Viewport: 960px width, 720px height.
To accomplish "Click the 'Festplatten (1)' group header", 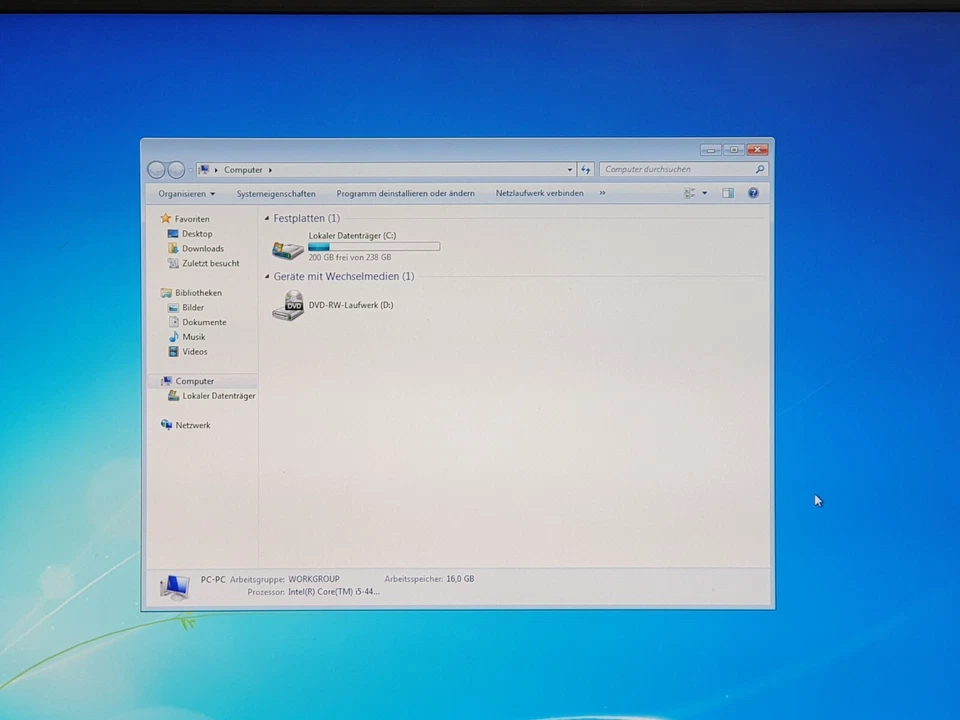I will pos(306,218).
